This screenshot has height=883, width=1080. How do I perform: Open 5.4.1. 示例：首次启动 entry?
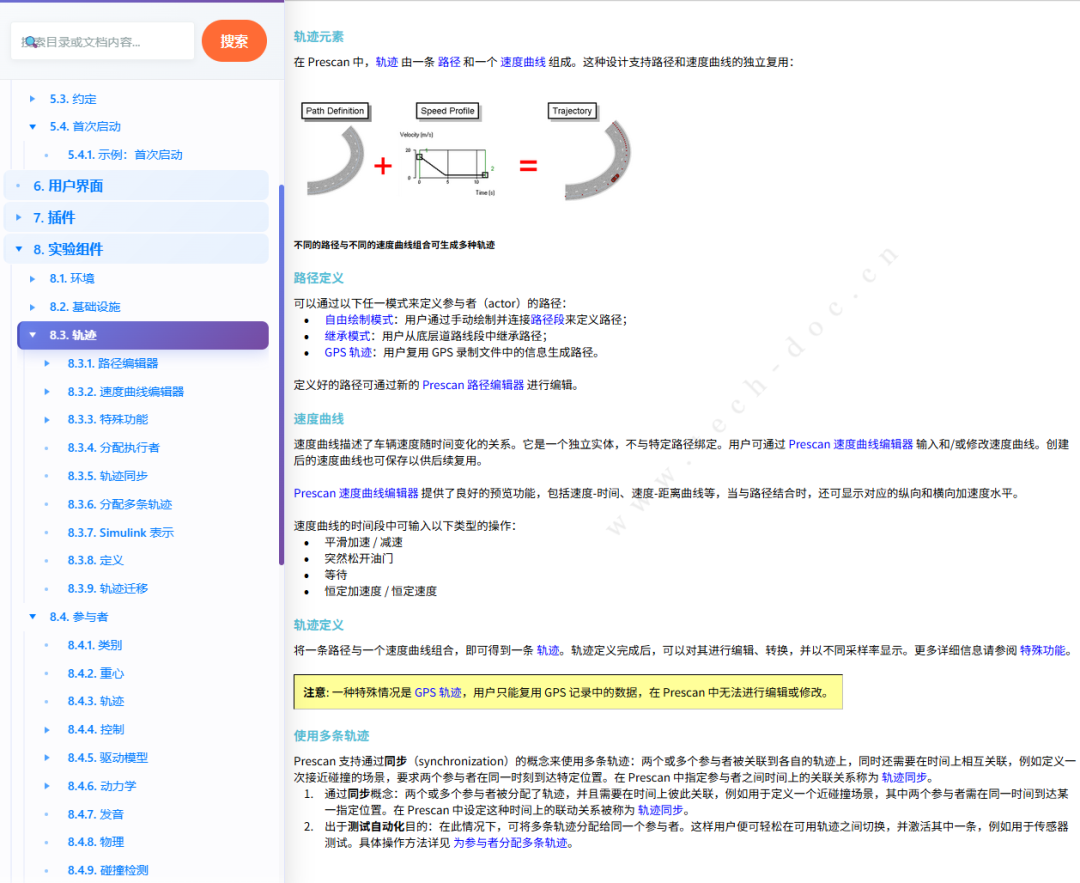click(x=125, y=155)
